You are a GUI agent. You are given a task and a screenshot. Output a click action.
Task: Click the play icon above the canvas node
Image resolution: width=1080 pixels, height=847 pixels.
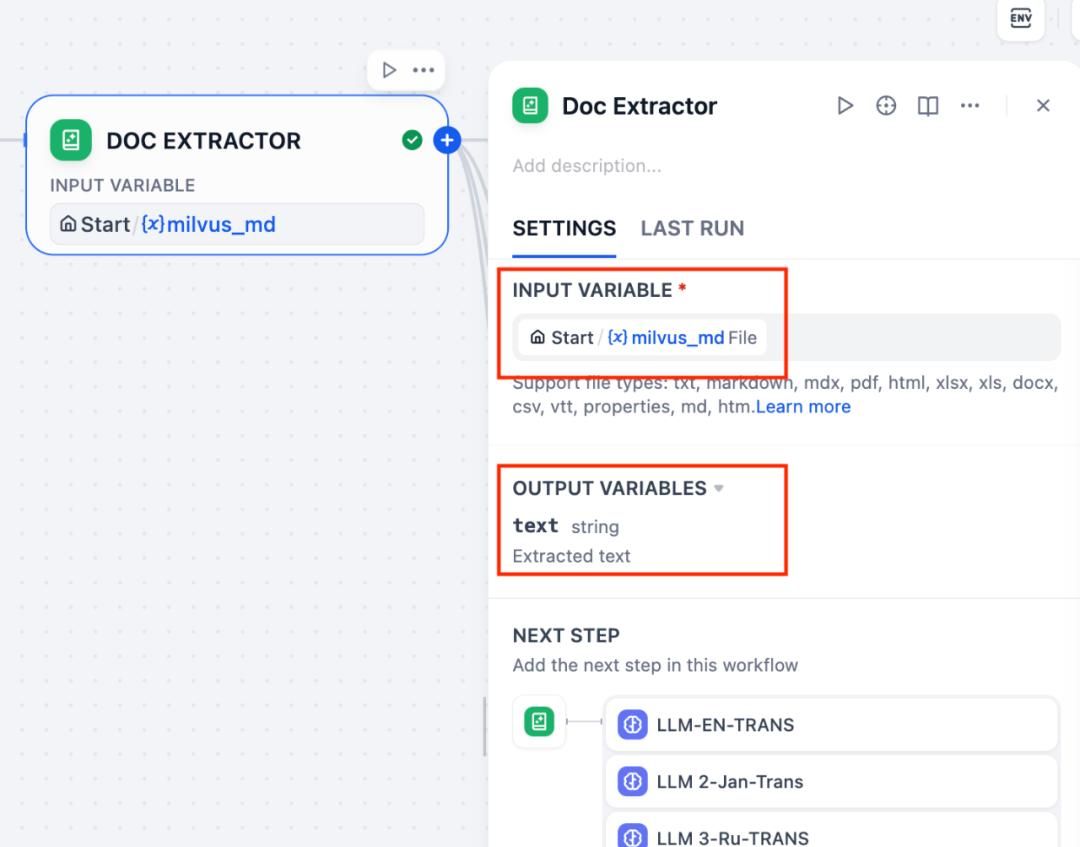[x=390, y=70]
